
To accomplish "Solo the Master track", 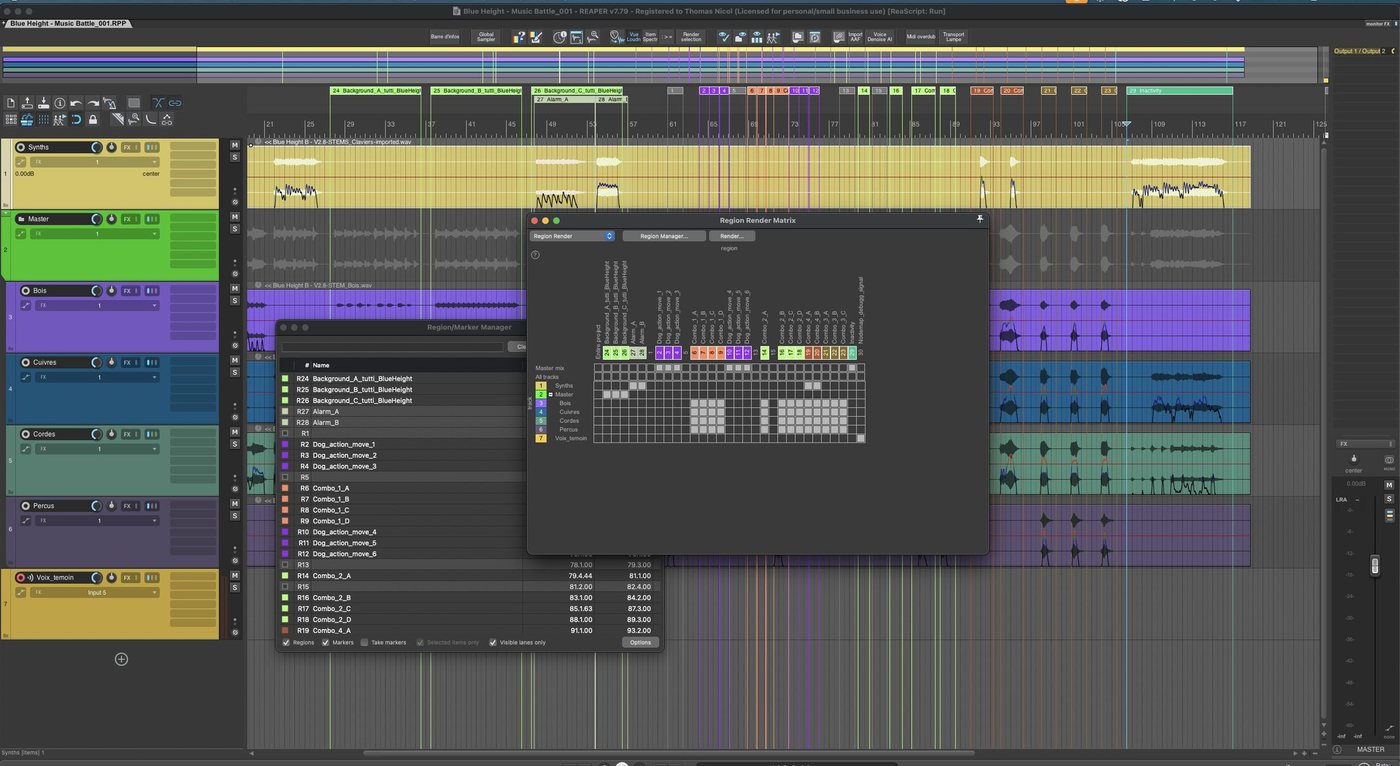I will click(235, 229).
